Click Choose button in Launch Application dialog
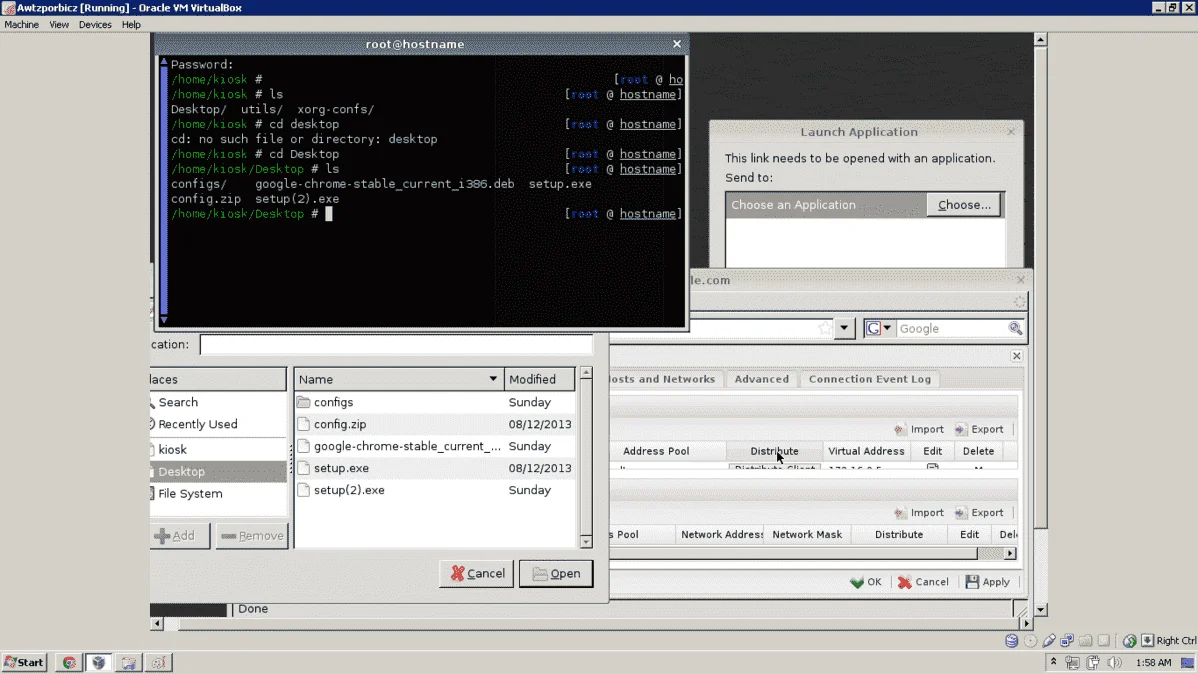This screenshot has width=1198, height=674. (x=964, y=205)
